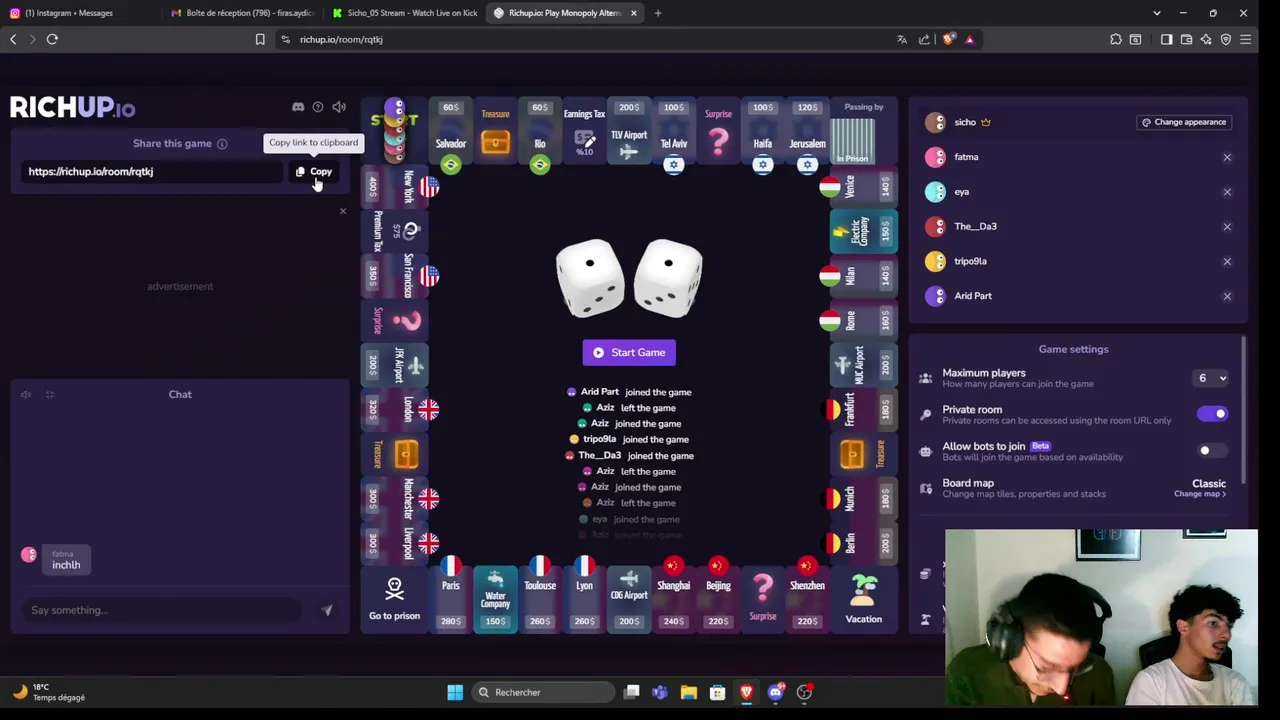This screenshot has height=720, width=1280.
Task: Select the room URL text field
Action: pos(150,171)
